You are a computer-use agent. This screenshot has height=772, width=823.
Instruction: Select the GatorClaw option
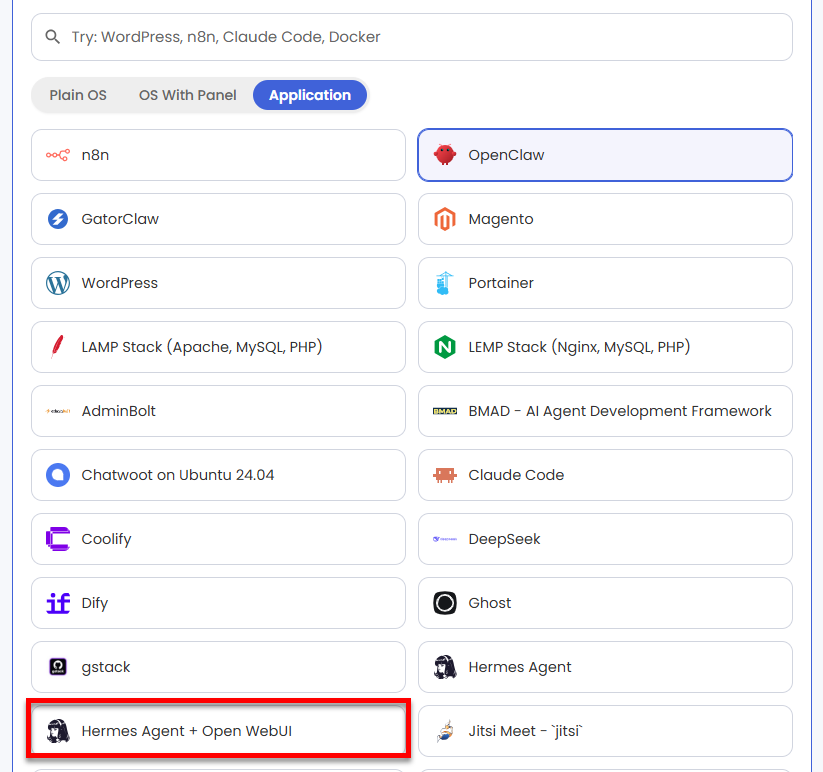218,219
